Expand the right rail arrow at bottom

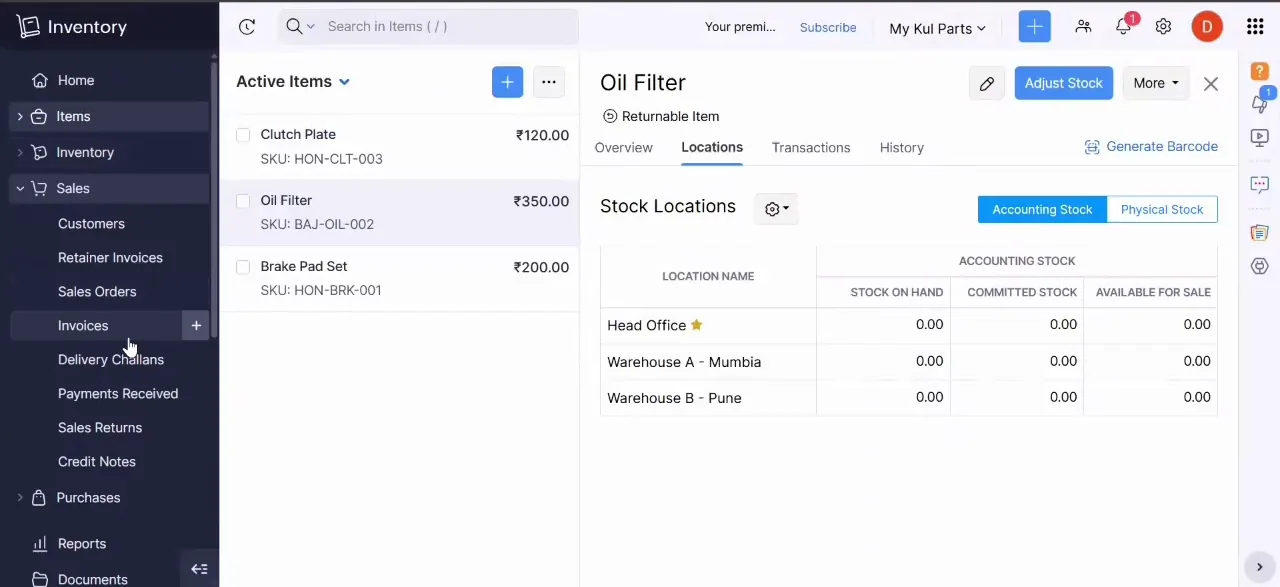pyautogui.click(x=1260, y=567)
